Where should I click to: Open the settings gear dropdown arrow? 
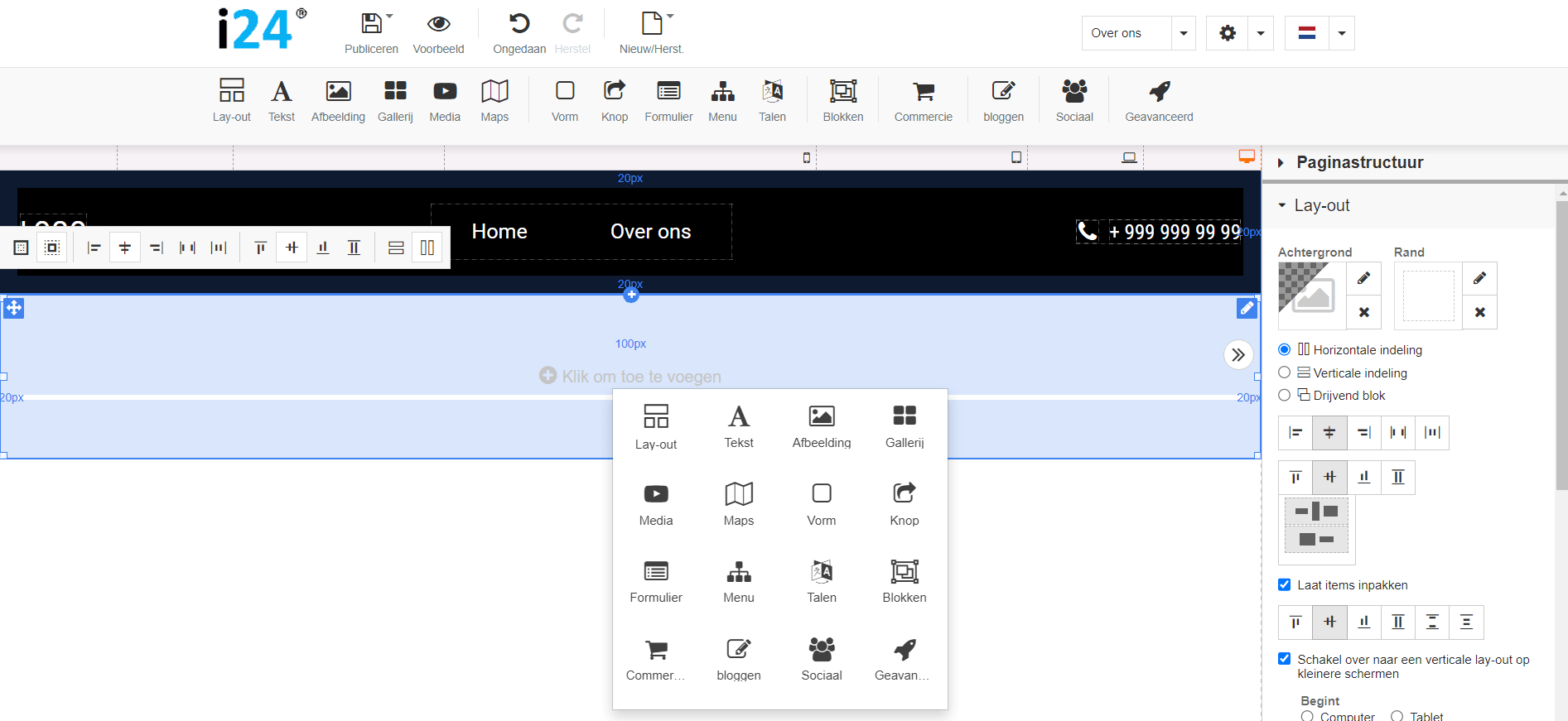tap(1261, 33)
